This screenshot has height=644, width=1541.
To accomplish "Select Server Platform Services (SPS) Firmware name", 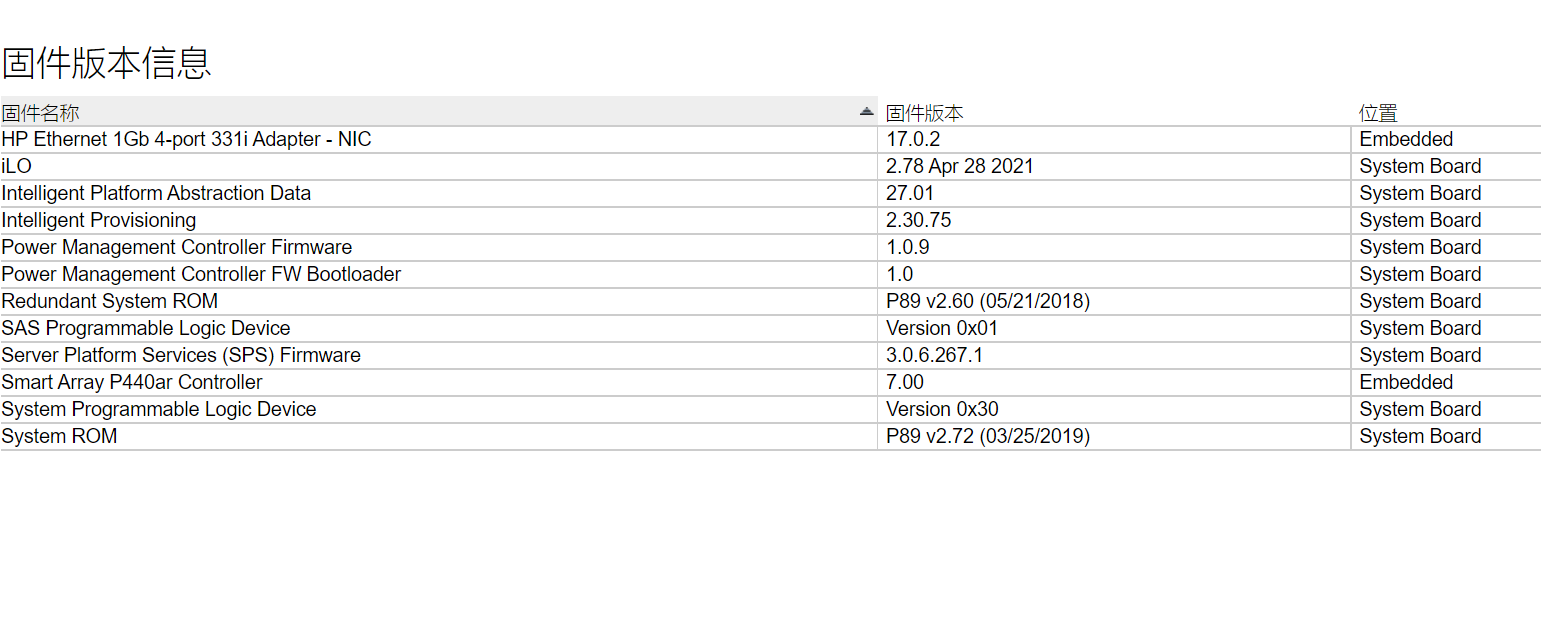I will tap(181, 355).
